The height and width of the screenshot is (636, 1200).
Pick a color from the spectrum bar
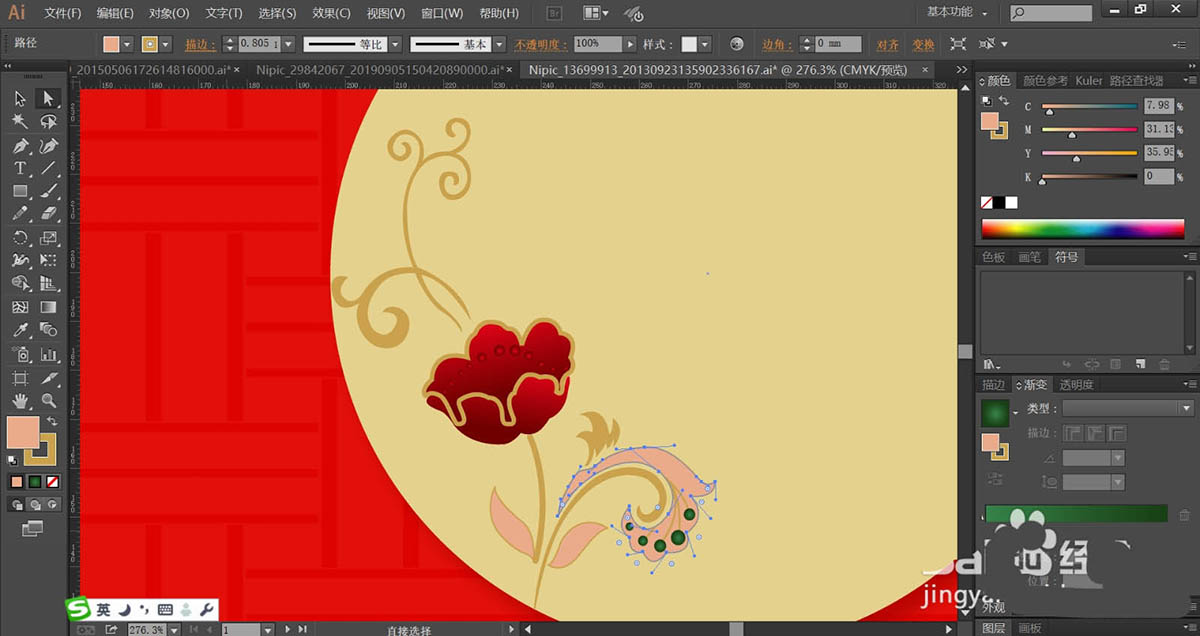click(1083, 229)
